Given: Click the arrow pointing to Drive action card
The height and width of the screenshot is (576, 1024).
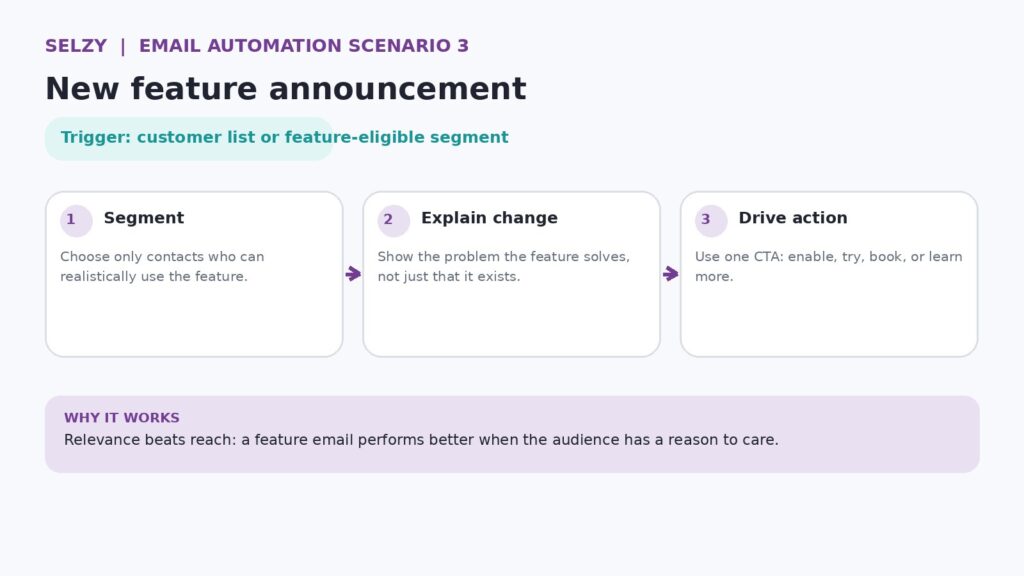Looking at the screenshot, I should tap(671, 274).
